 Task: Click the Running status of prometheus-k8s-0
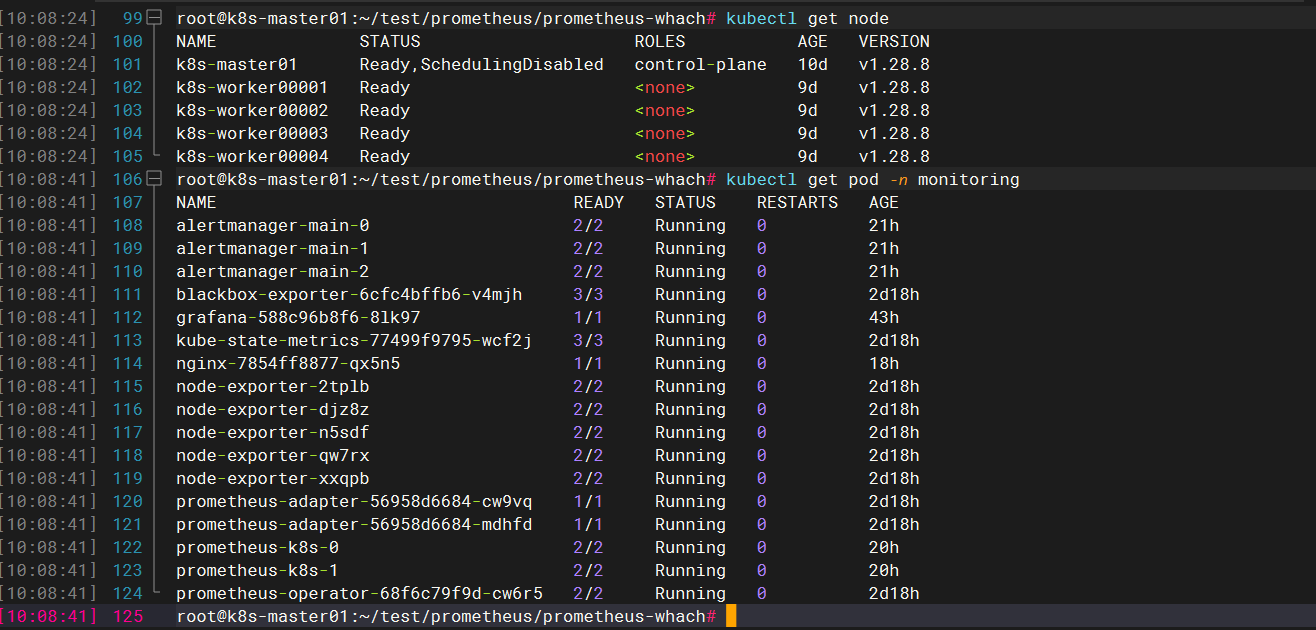[x=690, y=547]
